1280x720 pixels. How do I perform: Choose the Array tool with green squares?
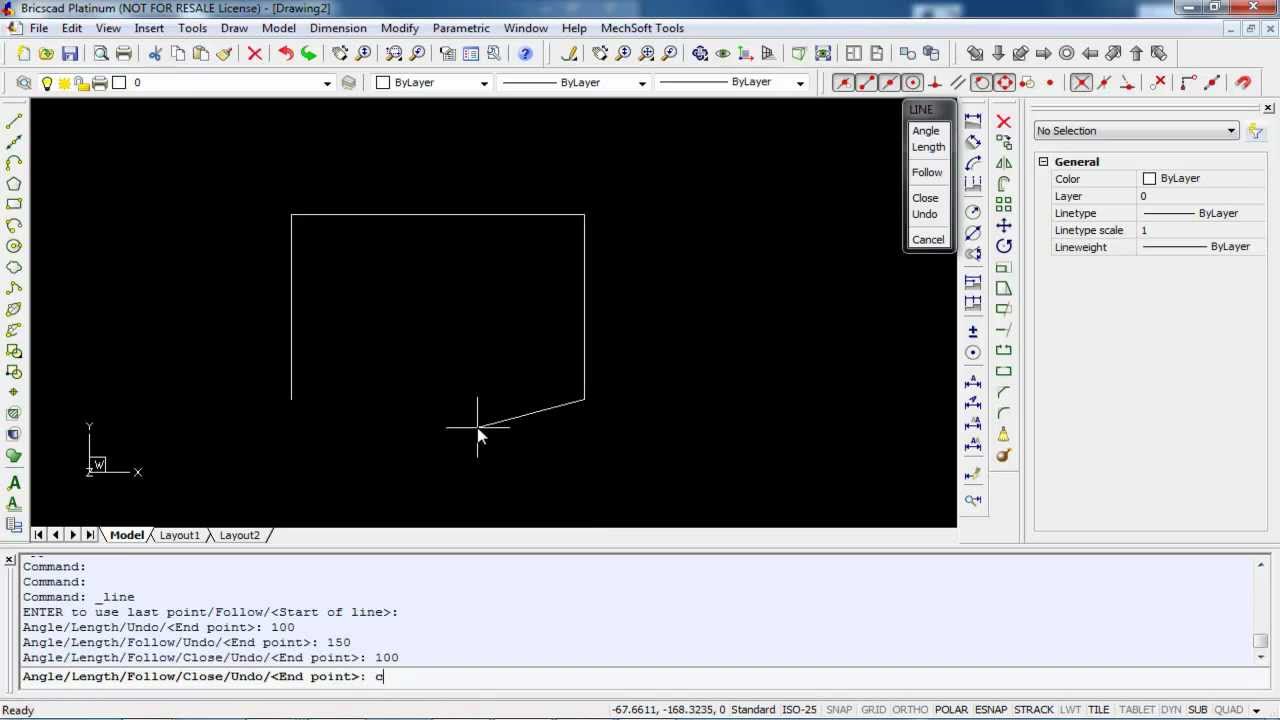pyautogui.click(x=1004, y=204)
